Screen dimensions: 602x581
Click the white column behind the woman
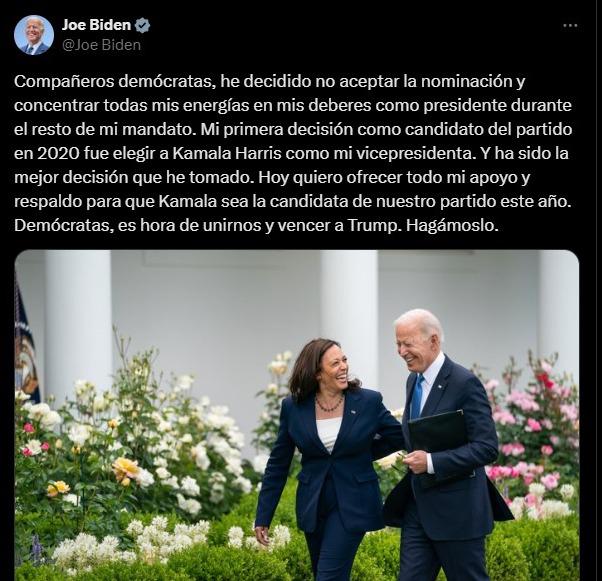pos(348,308)
